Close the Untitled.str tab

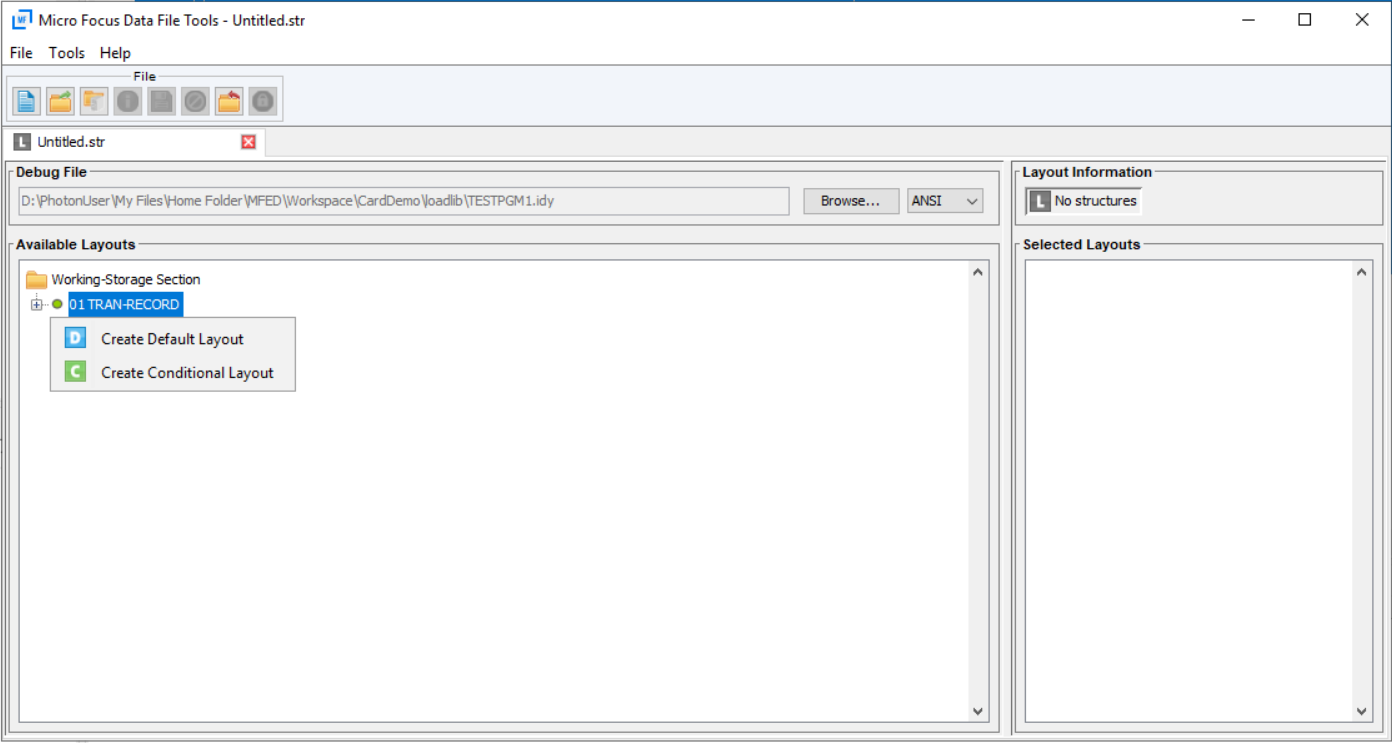pyautogui.click(x=248, y=141)
